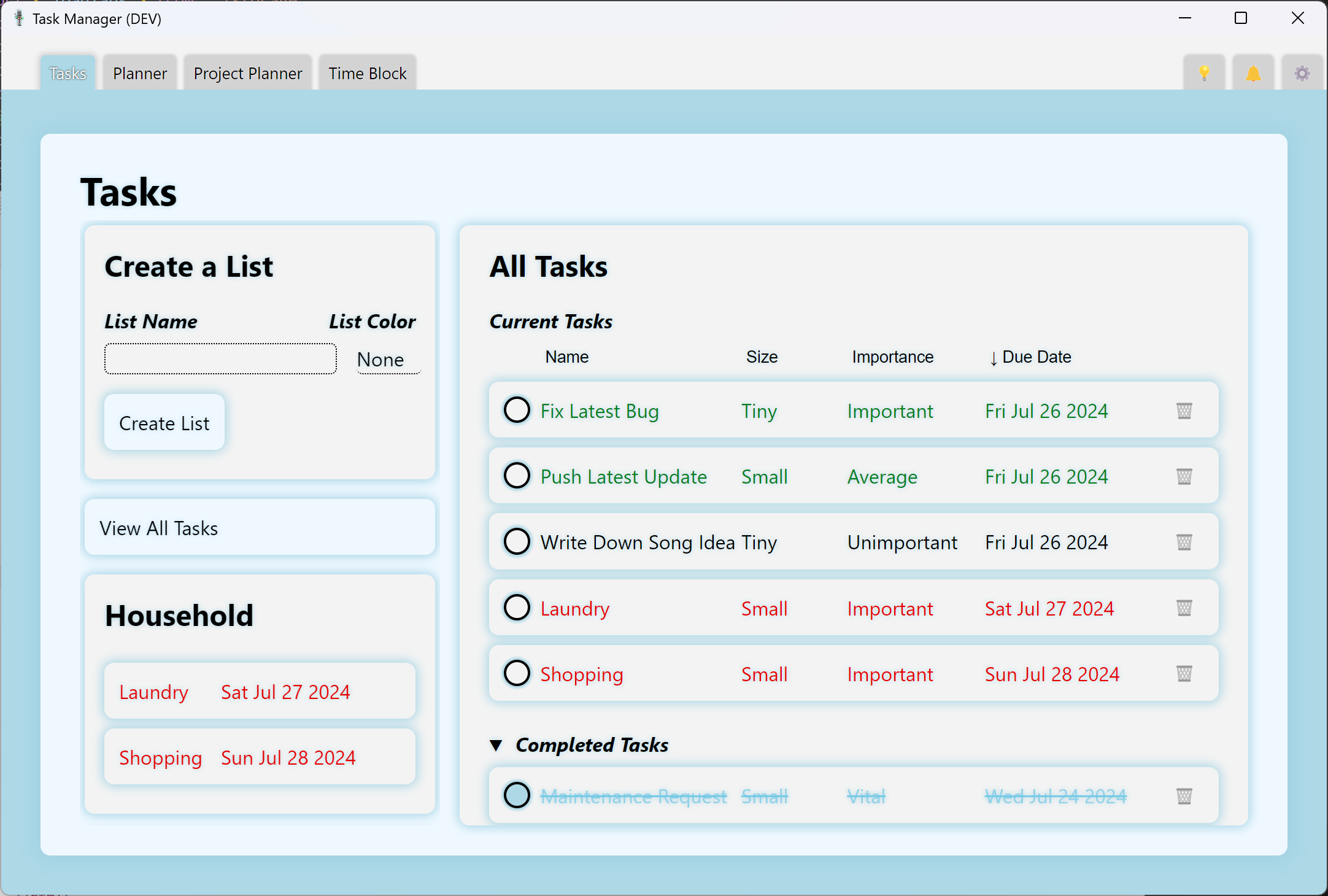Open the bell notifications icon
The width and height of the screenshot is (1328, 896).
click(x=1253, y=74)
